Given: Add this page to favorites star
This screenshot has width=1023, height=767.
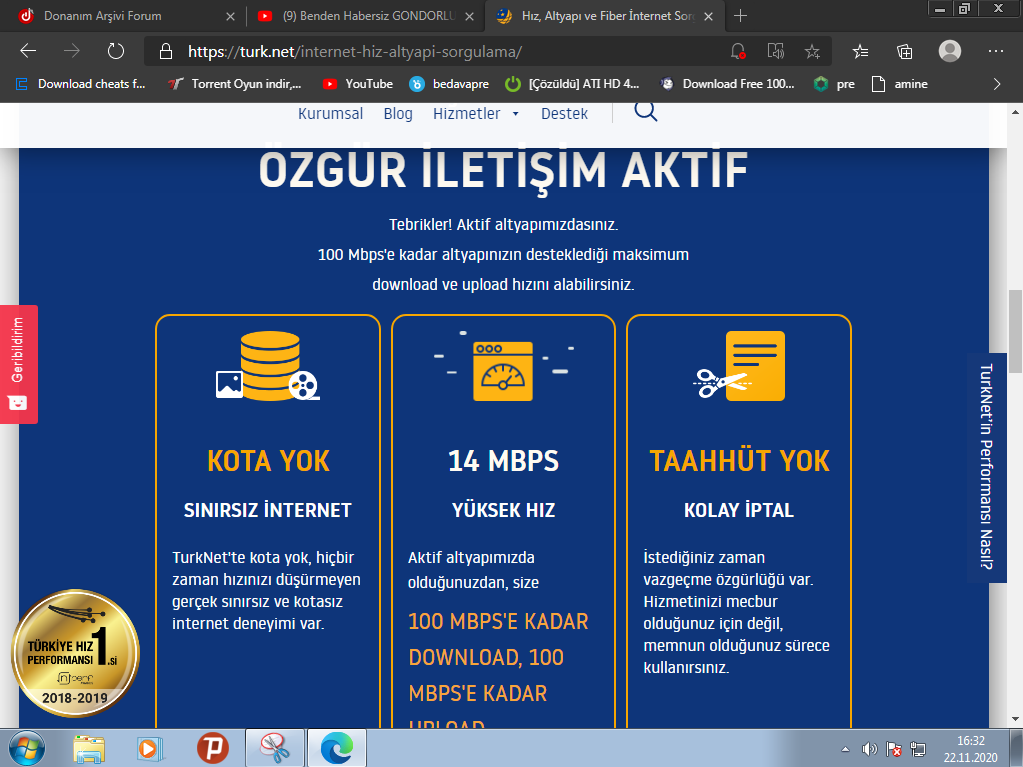Looking at the screenshot, I should 812,52.
